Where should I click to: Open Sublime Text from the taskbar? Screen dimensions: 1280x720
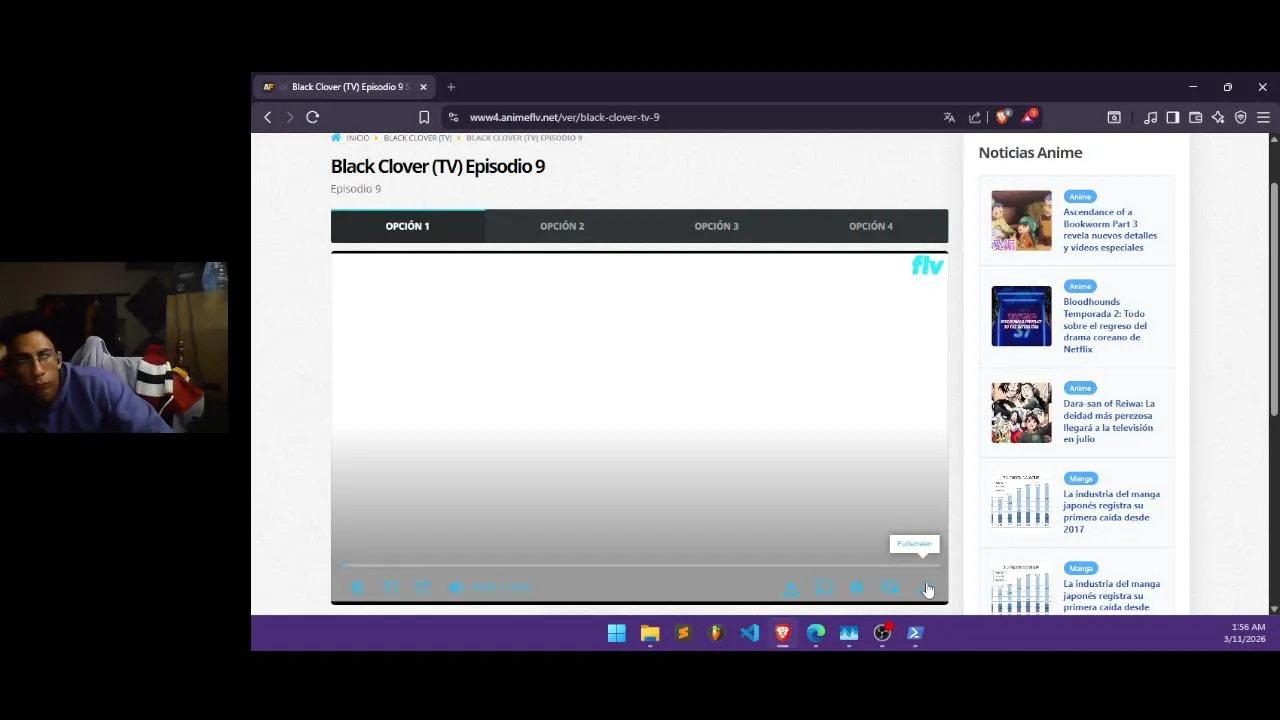click(x=683, y=633)
